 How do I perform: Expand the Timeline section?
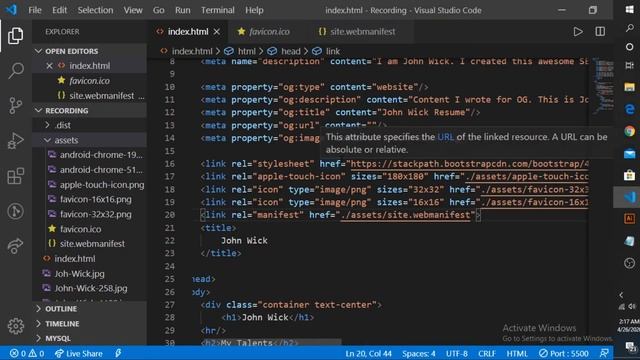tap(89, 324)
